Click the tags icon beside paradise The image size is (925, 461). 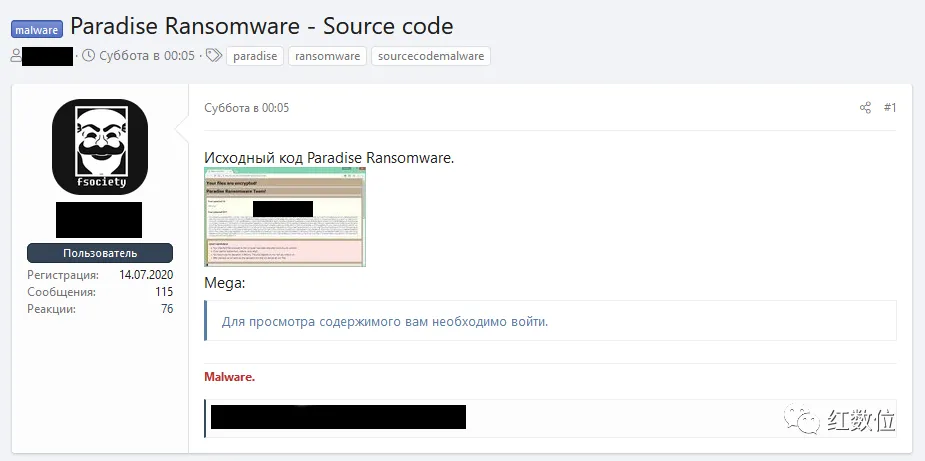(214, 56)
